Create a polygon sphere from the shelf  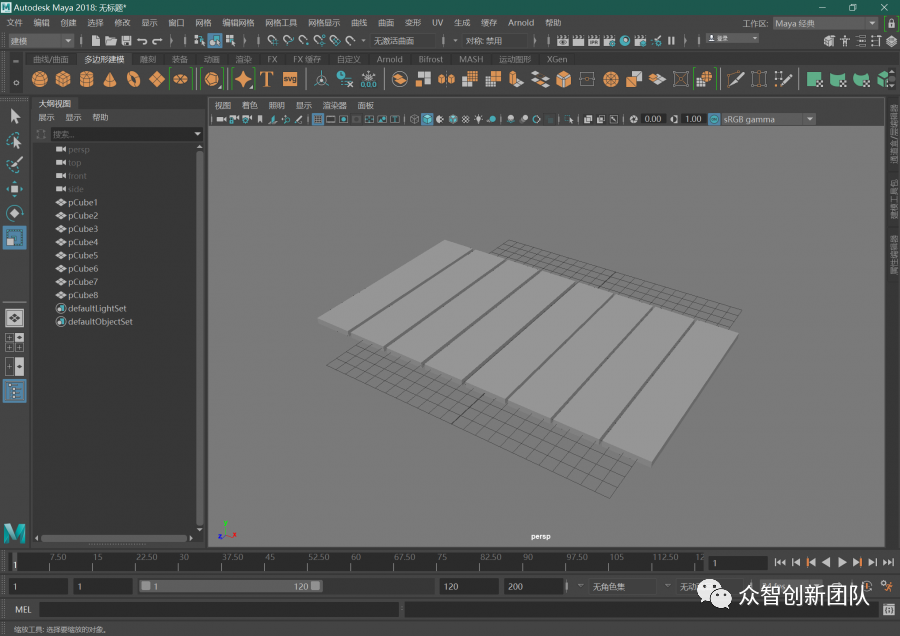[40, 79]
